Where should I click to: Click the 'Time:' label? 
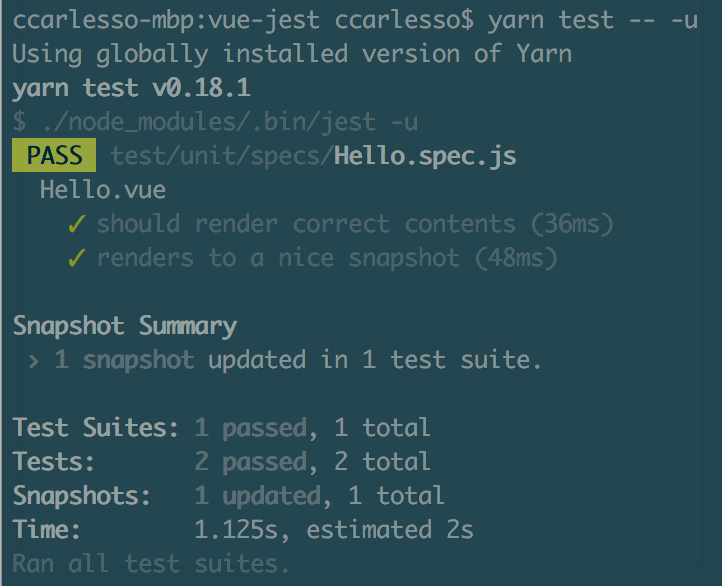tap(47, 530)
